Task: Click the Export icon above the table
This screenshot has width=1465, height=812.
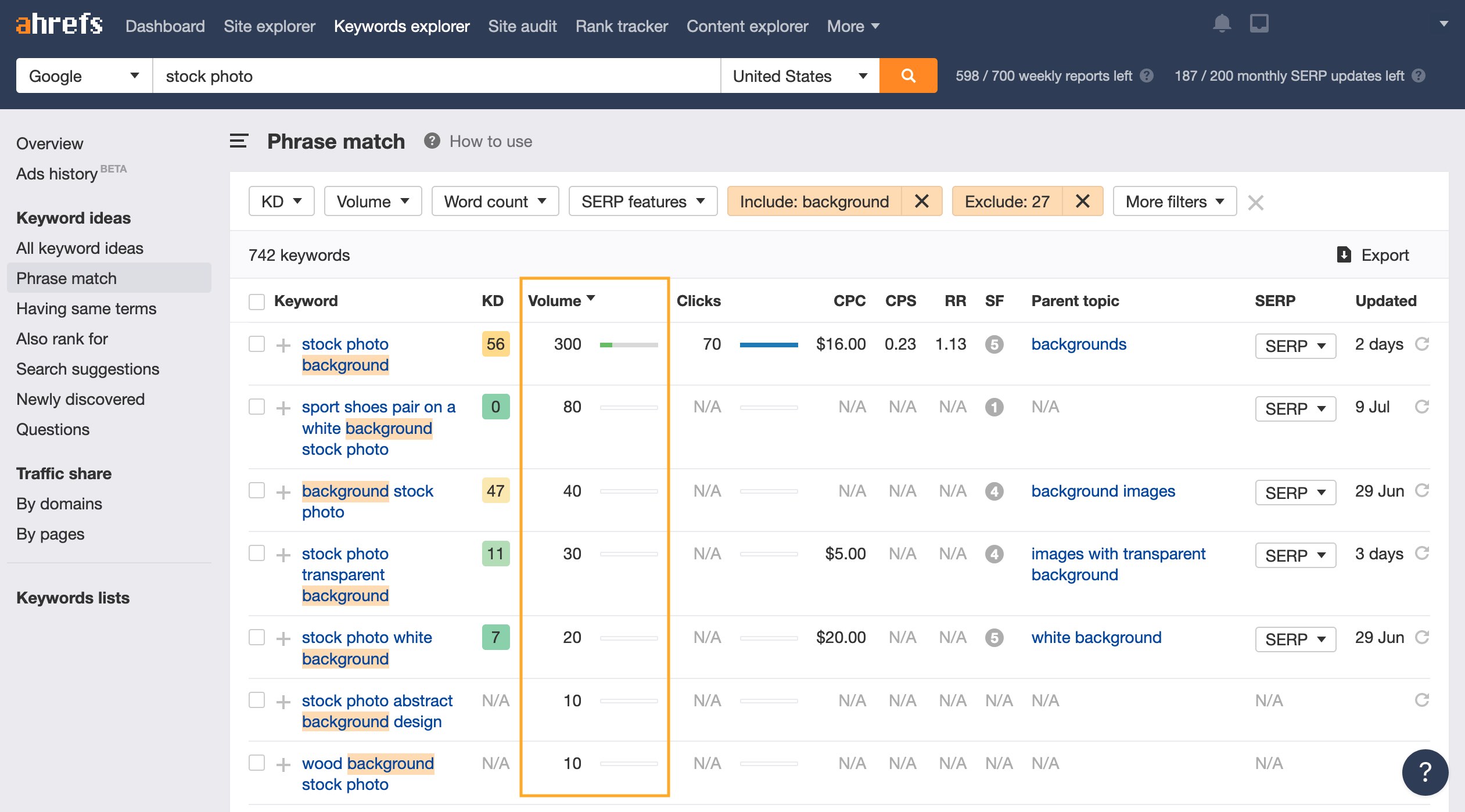Action: (1344, 254)
